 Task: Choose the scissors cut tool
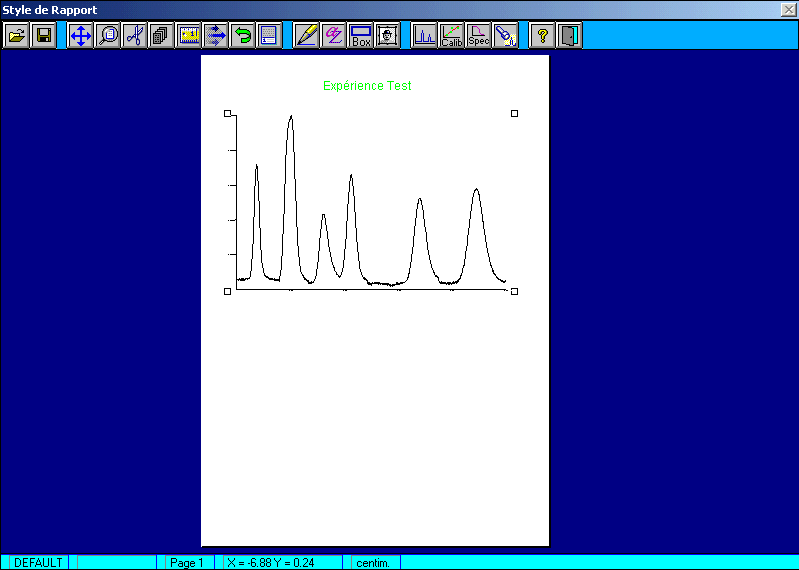click(x=135, y=36)
